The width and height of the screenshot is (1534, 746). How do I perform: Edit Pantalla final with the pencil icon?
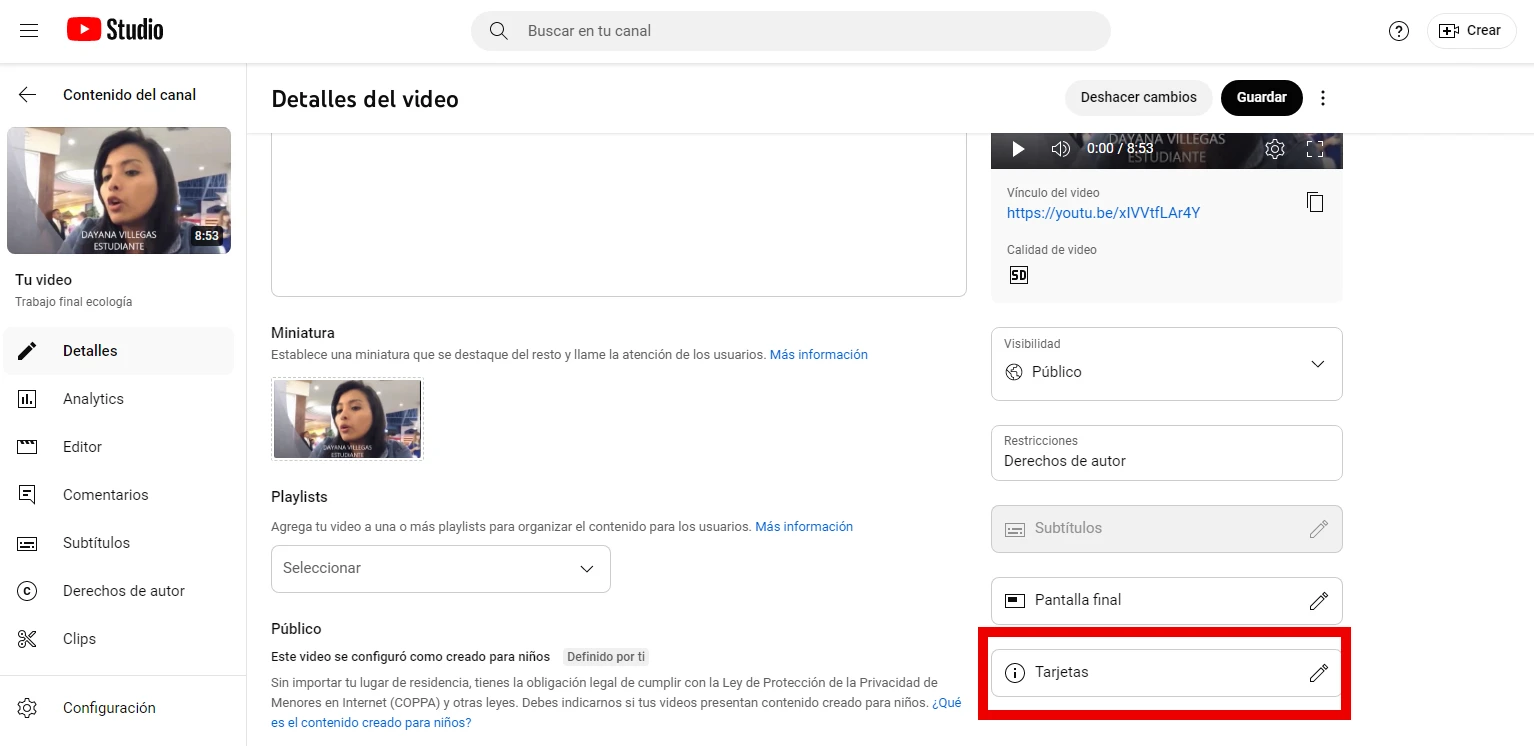[x=1318, y=600]
